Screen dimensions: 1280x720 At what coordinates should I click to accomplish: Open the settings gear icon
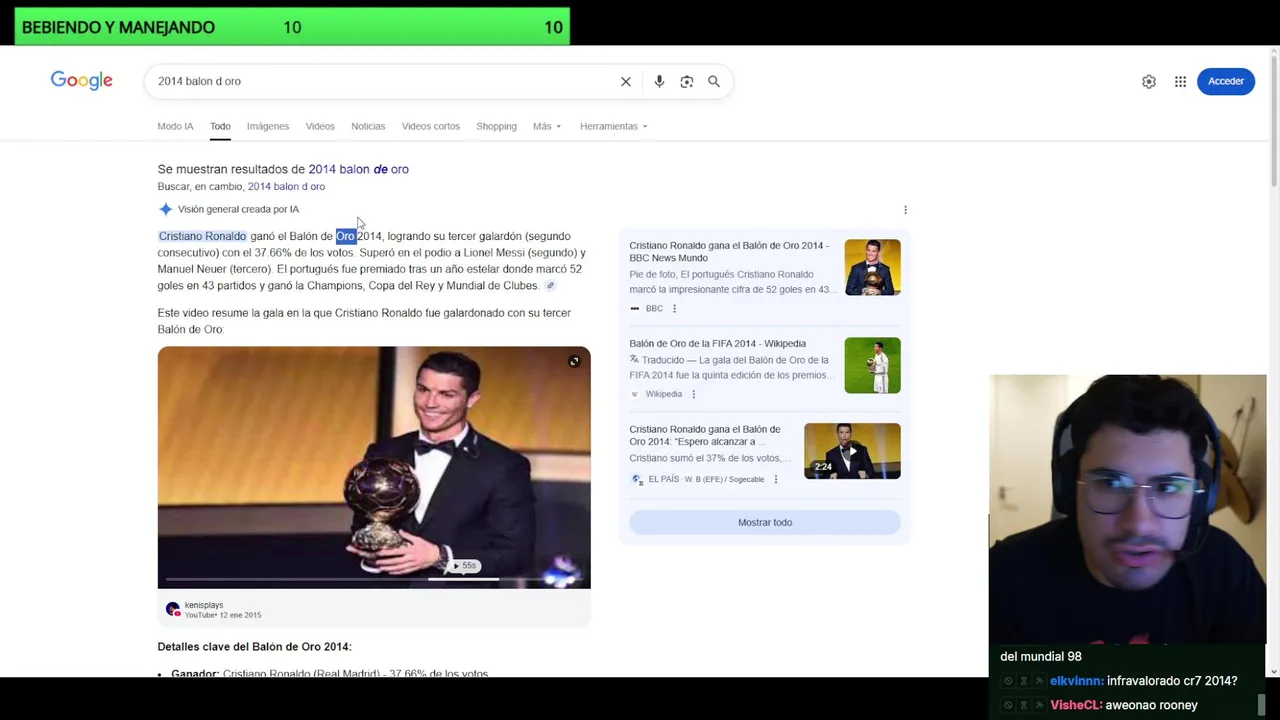tap(1149, 81)
